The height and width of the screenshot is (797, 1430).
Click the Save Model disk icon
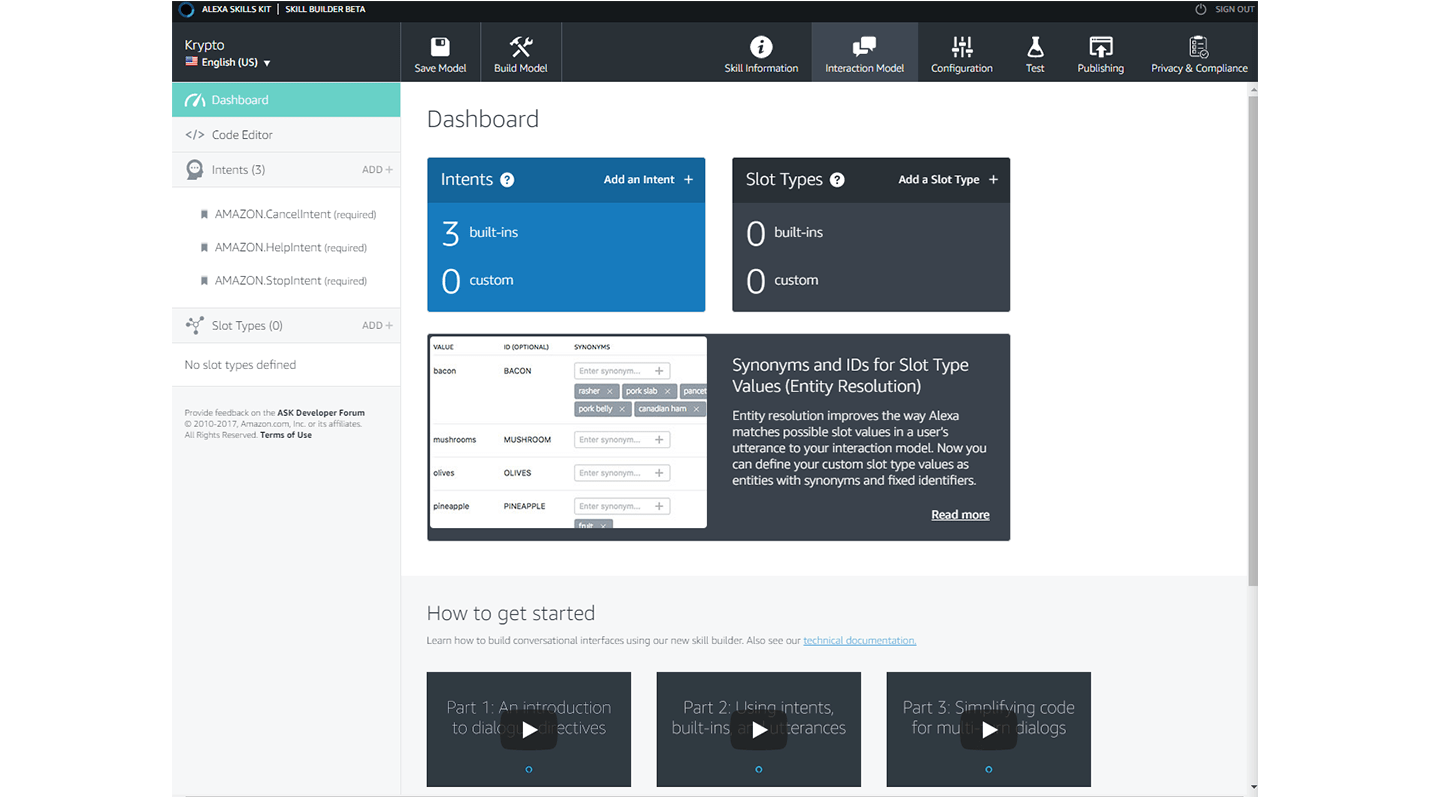click(x=440, y=46)
